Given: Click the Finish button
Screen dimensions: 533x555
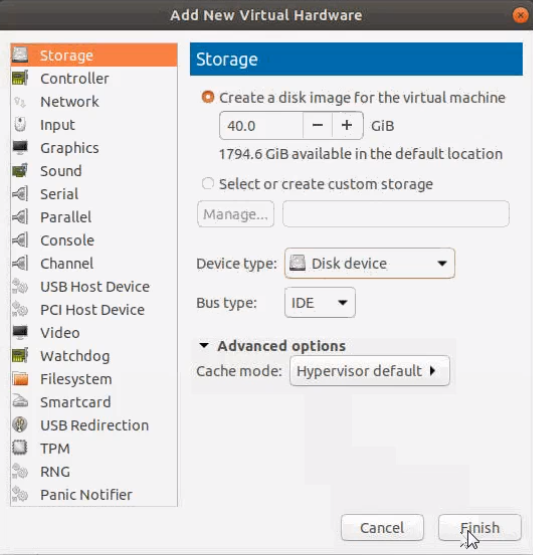Looking at the screenshot, I should (x=480, y=528).
